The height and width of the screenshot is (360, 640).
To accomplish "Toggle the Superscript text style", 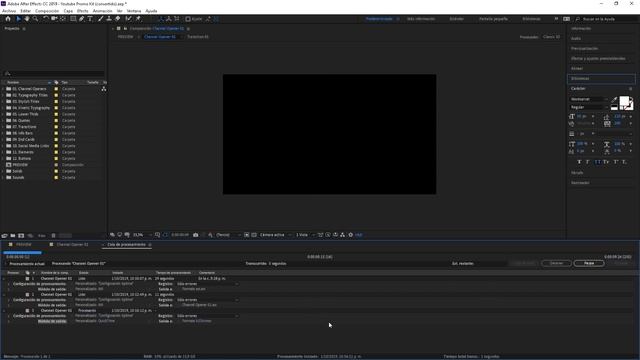I will click(616, 162).
